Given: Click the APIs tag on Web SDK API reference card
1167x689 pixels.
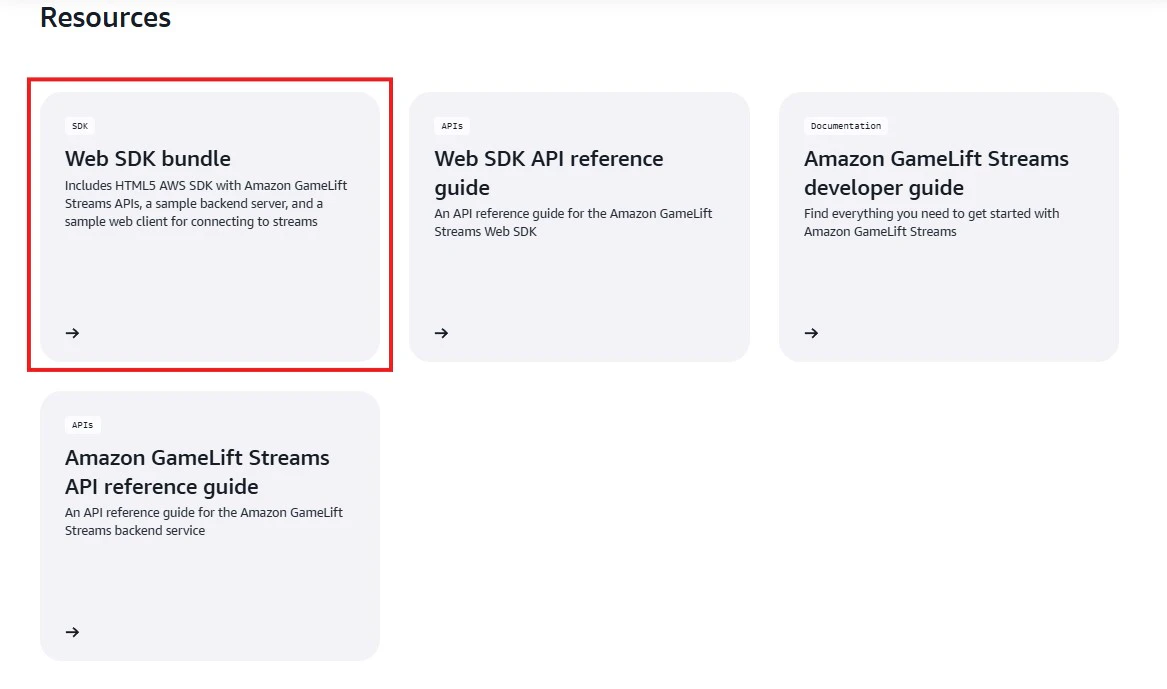Looking at the screenshot, I should point(452,126).
